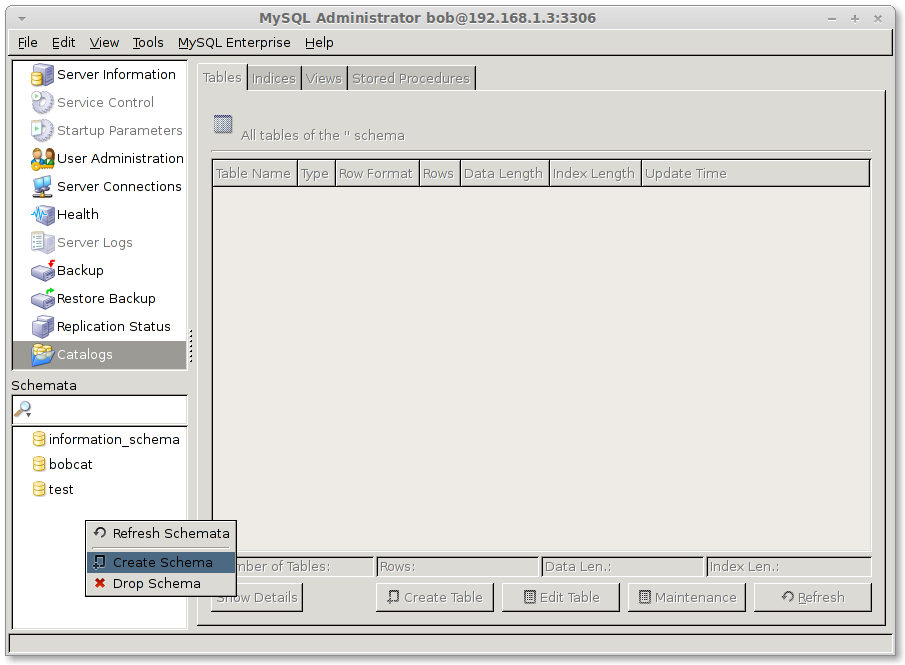The image size is (905, 665).
Task: Open the MySQL Enterprise menu
Action: coord(234,43)
